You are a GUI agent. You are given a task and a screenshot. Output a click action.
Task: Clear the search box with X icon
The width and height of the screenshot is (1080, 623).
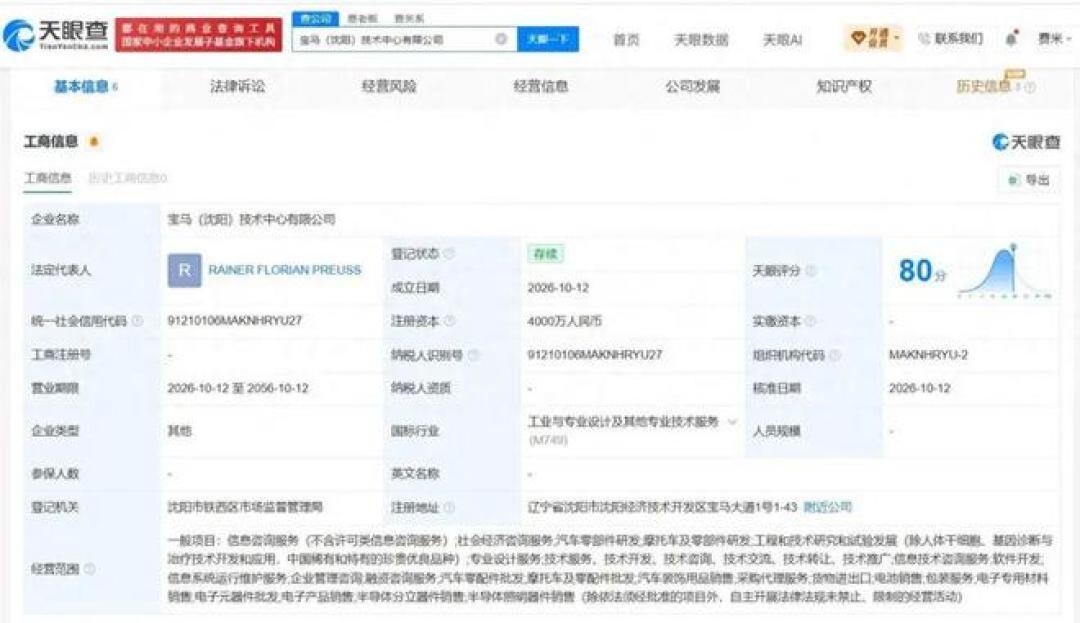tap(501, 39)
